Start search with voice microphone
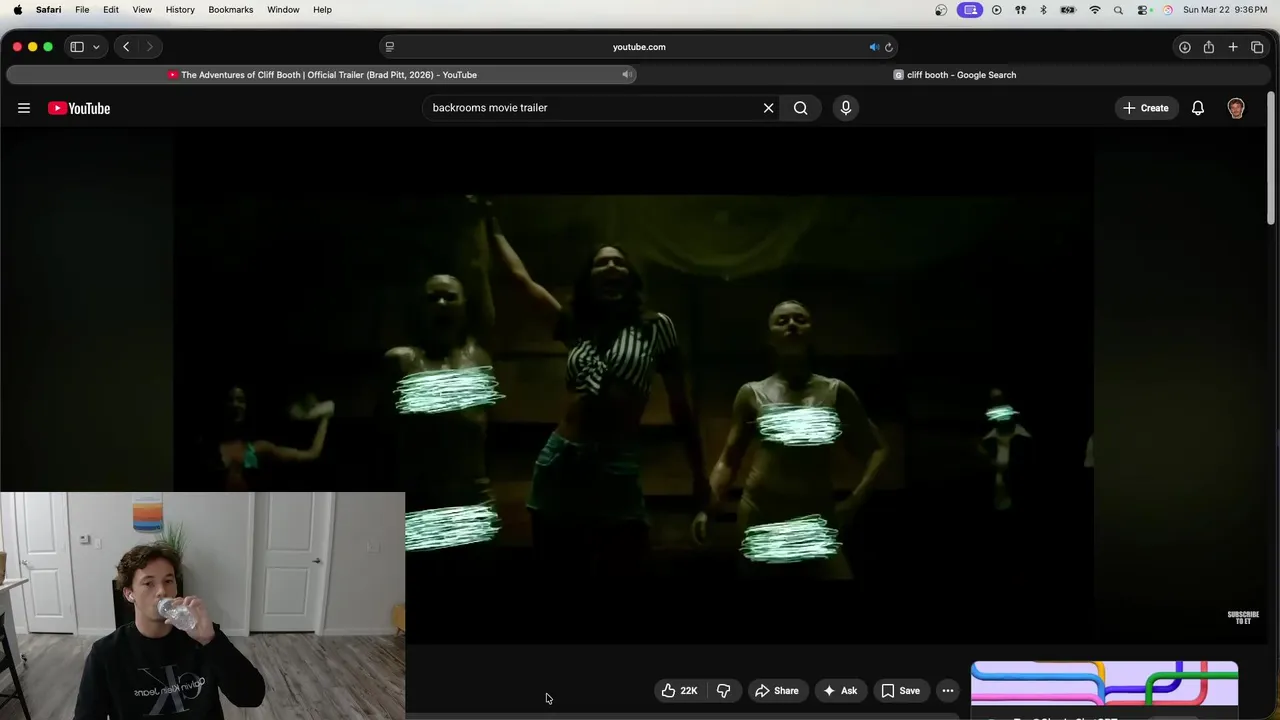Image resolution: width=1280 pixels, height=720 pixels. (x=846, y=108)
